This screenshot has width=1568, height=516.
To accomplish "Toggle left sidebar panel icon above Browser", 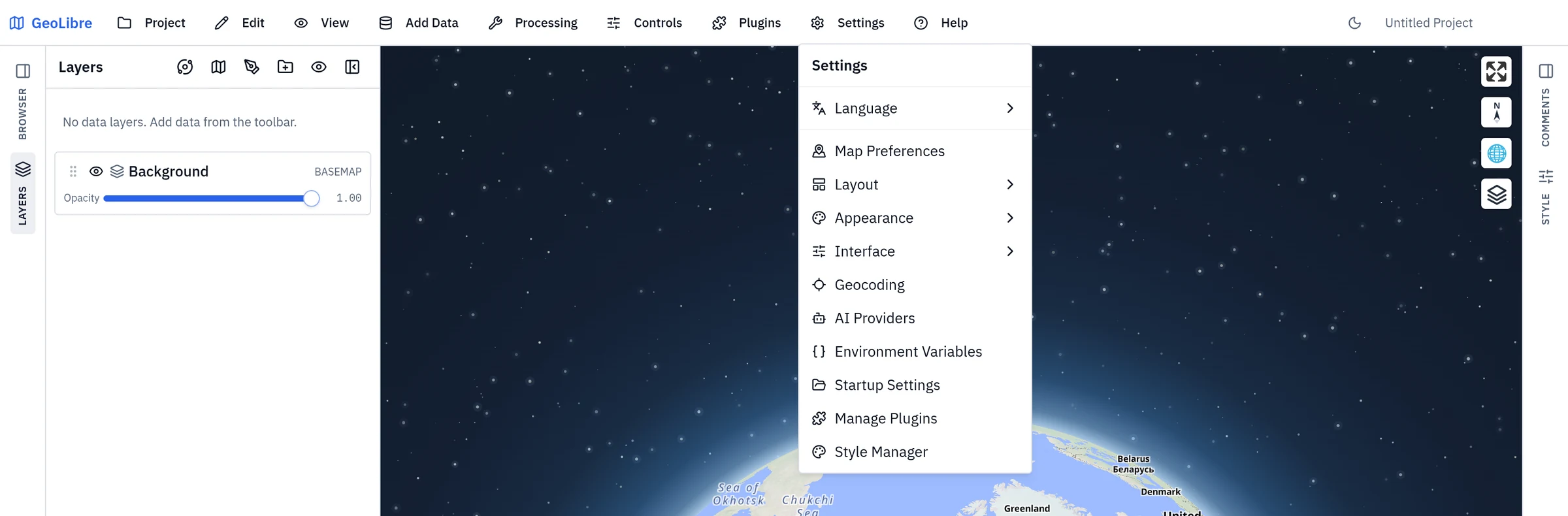I will point(23,71).
